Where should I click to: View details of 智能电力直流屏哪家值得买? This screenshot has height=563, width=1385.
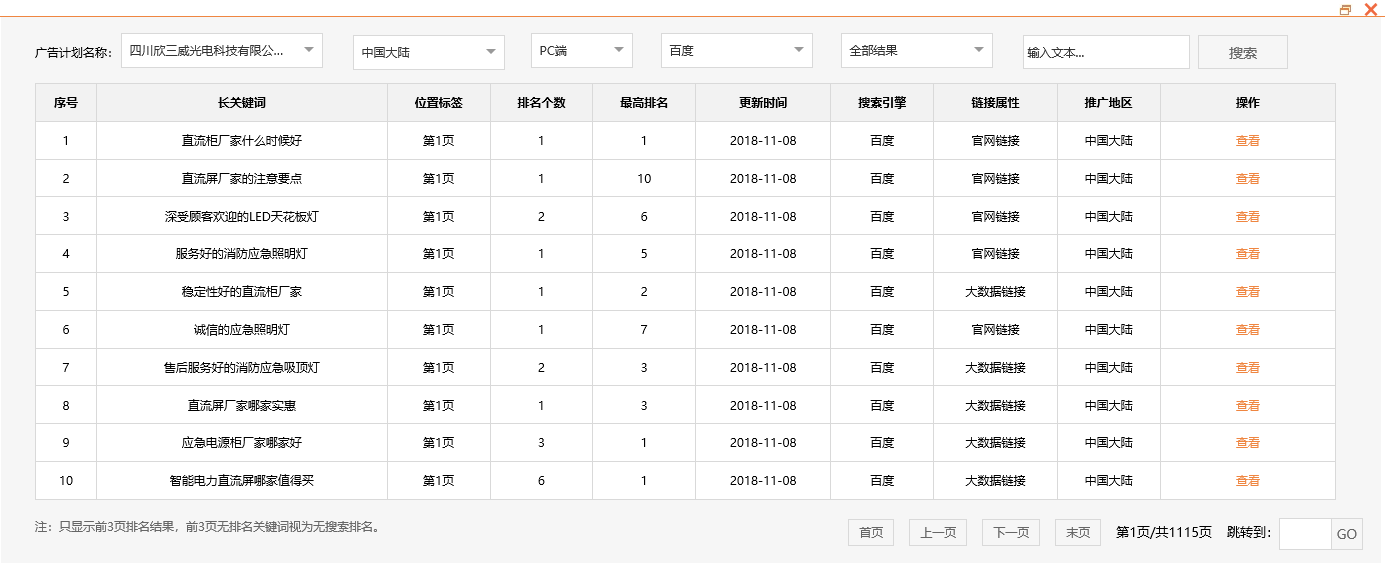click(1247, 481)
